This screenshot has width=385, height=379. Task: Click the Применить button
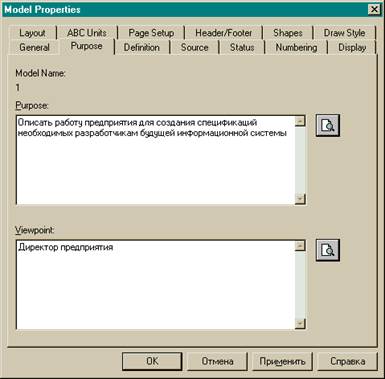click(x=282, y=361)
